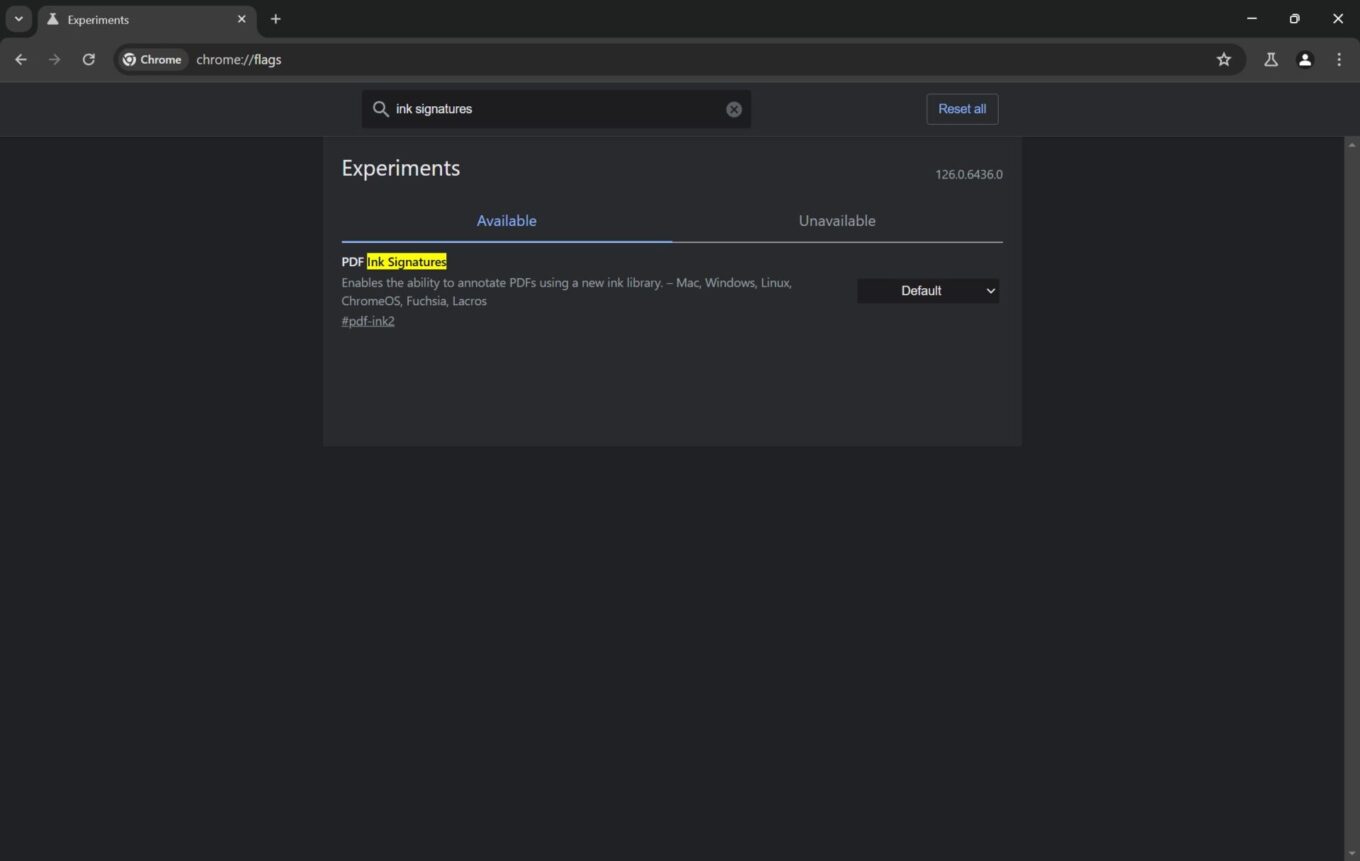Go back to previous page
Viewport: 1360px width, 861px height.
[21, 59]
